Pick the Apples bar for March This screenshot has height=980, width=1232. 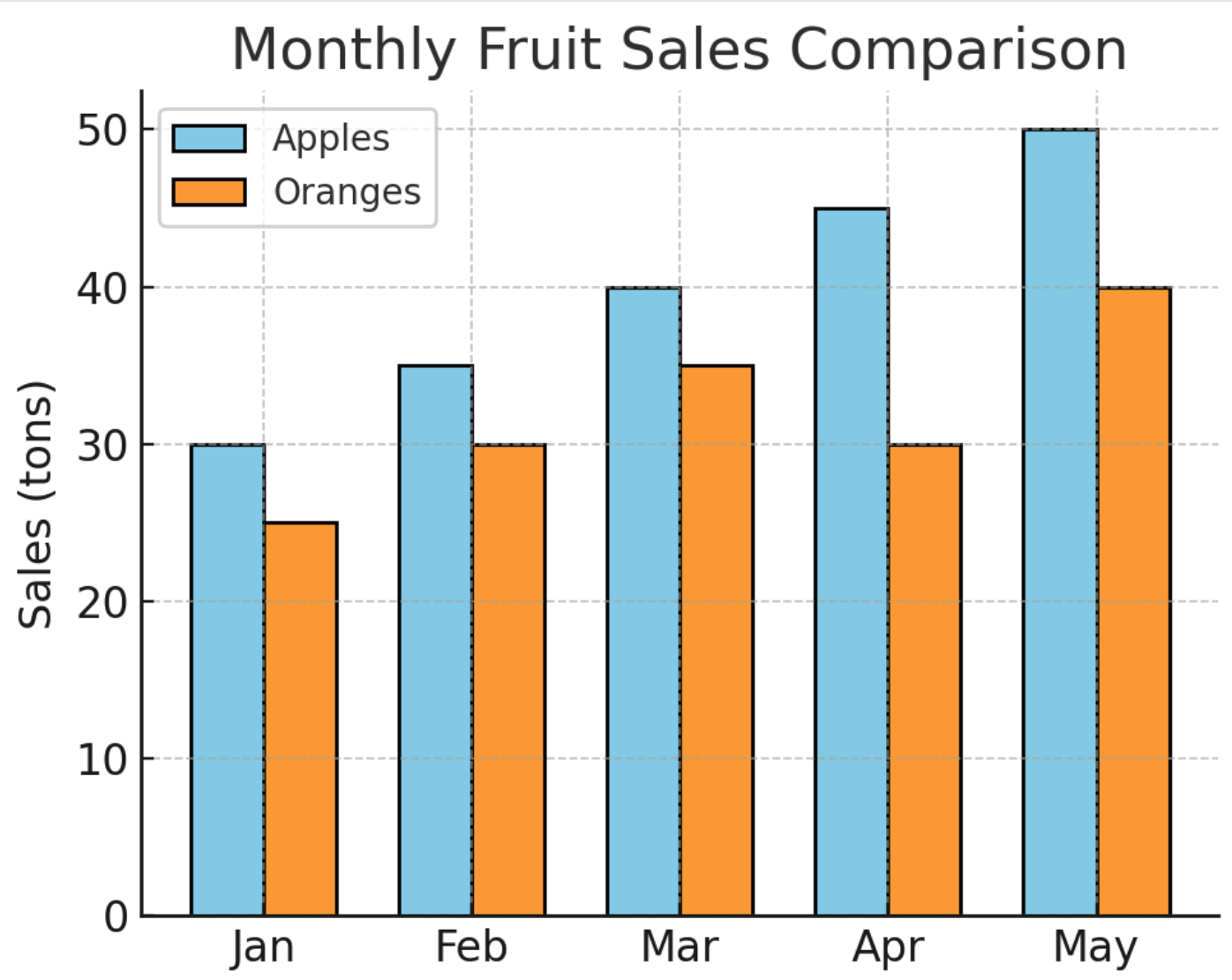click(x=643, y=601)
